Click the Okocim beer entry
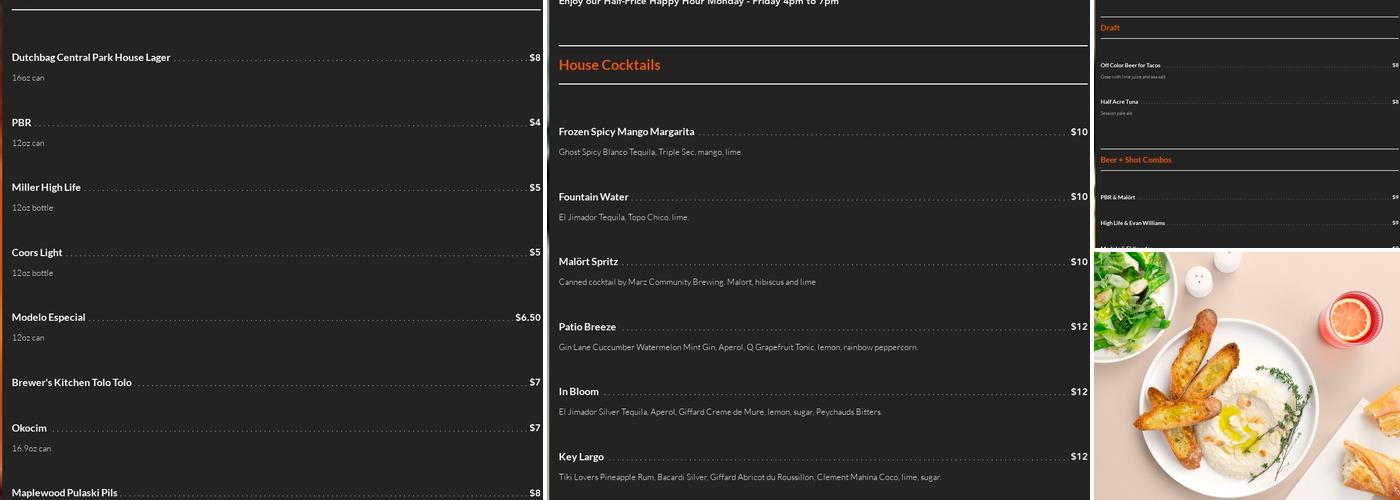Image resolution: width=1400 pixels, height=500 pixels. 29,428
